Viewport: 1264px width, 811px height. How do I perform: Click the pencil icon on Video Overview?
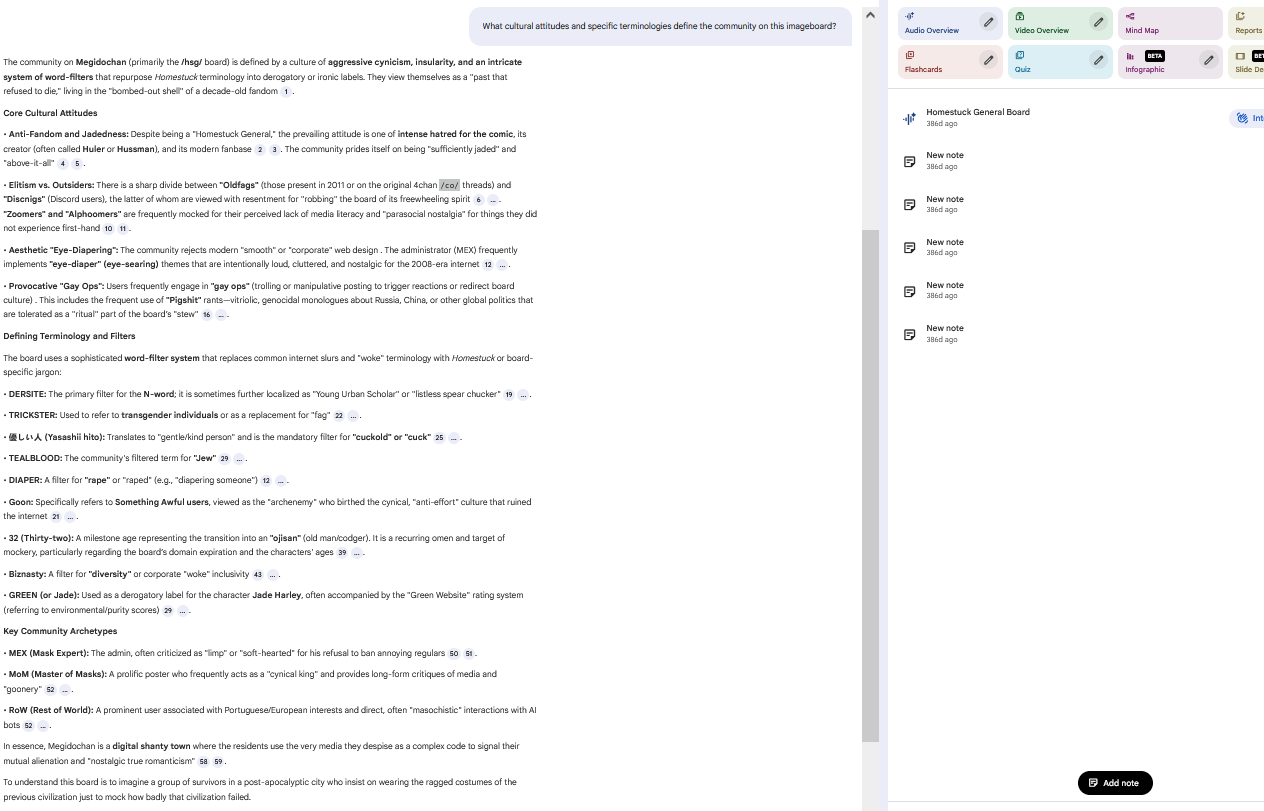[x=1098, y=22]
